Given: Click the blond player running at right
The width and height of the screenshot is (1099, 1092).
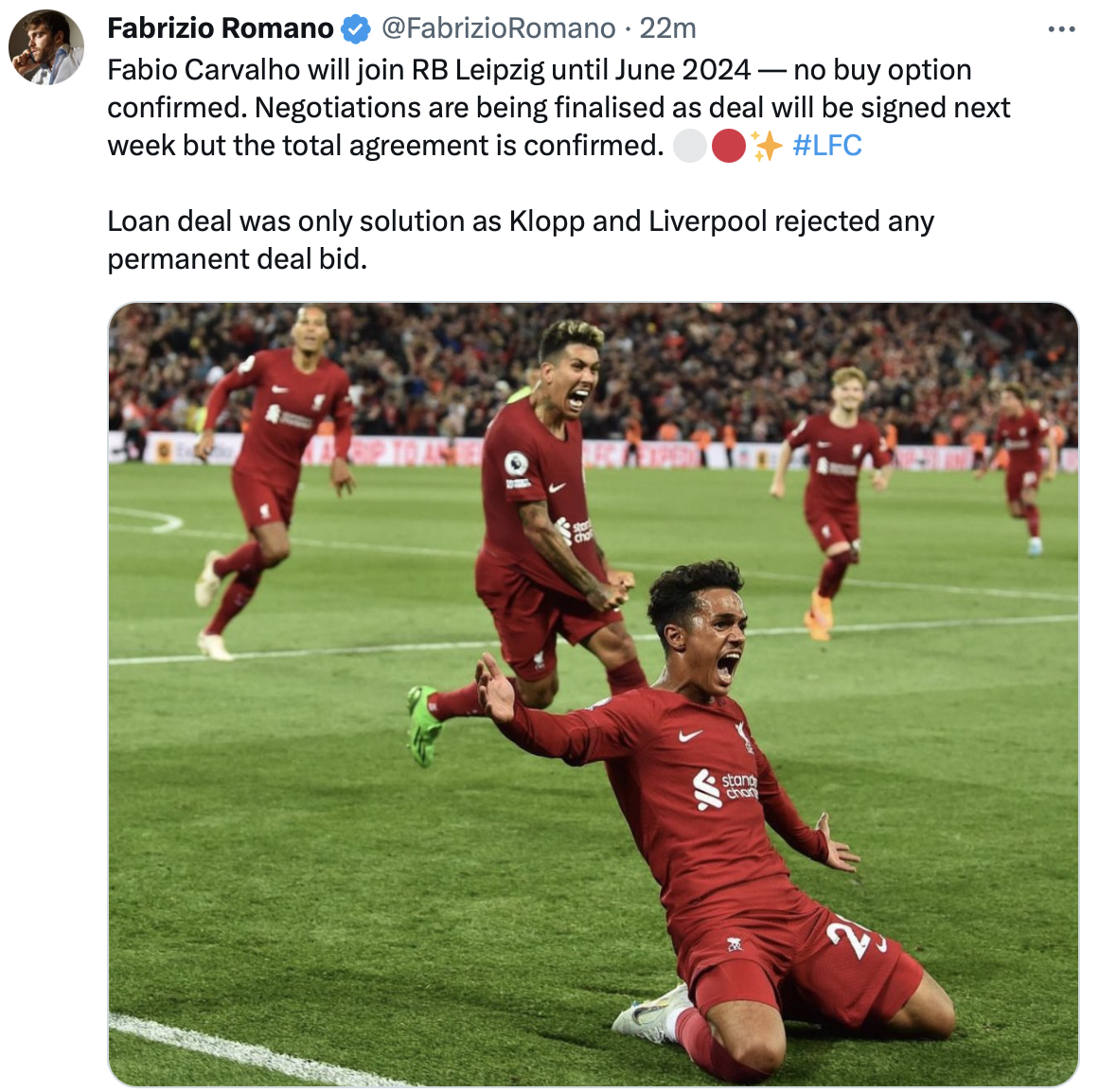Looking at the screenshot, I should pos(830,501).
